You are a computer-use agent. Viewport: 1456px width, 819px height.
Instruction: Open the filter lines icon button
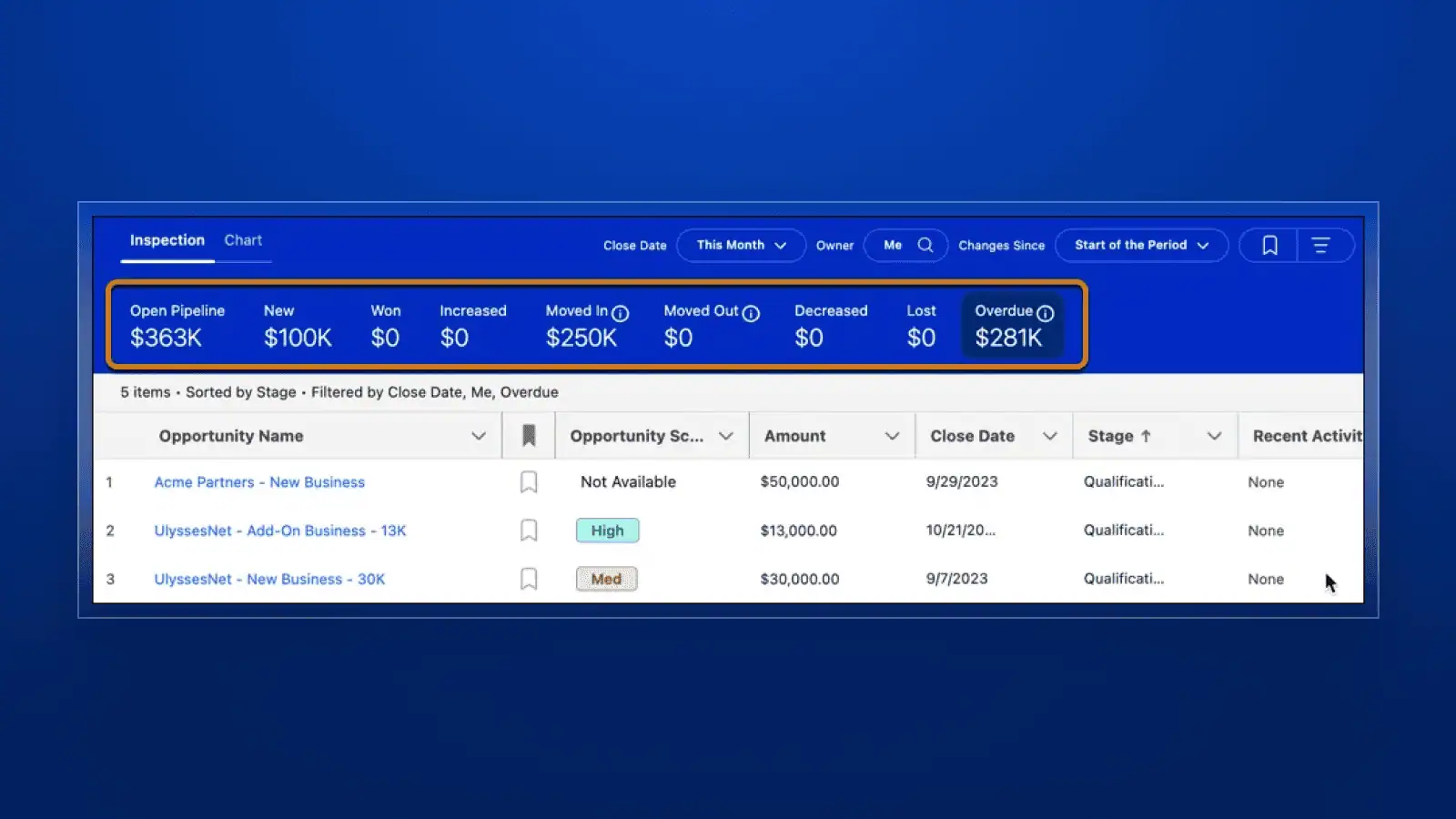coord(1320,245)
